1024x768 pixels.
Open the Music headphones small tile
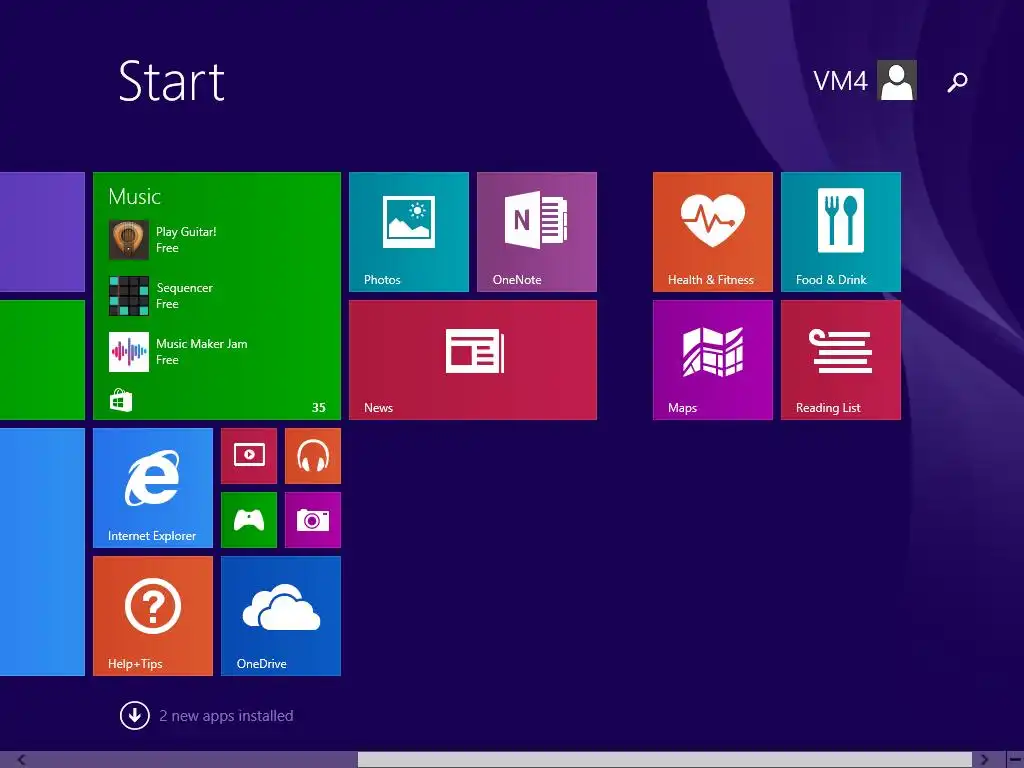[313, 456]
